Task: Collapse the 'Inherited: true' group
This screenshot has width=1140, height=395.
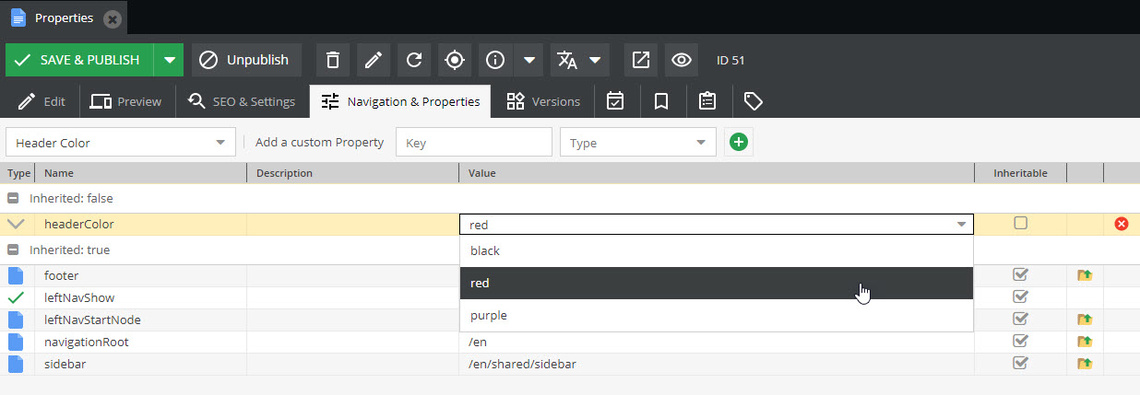Action: [x=13, y=250]
